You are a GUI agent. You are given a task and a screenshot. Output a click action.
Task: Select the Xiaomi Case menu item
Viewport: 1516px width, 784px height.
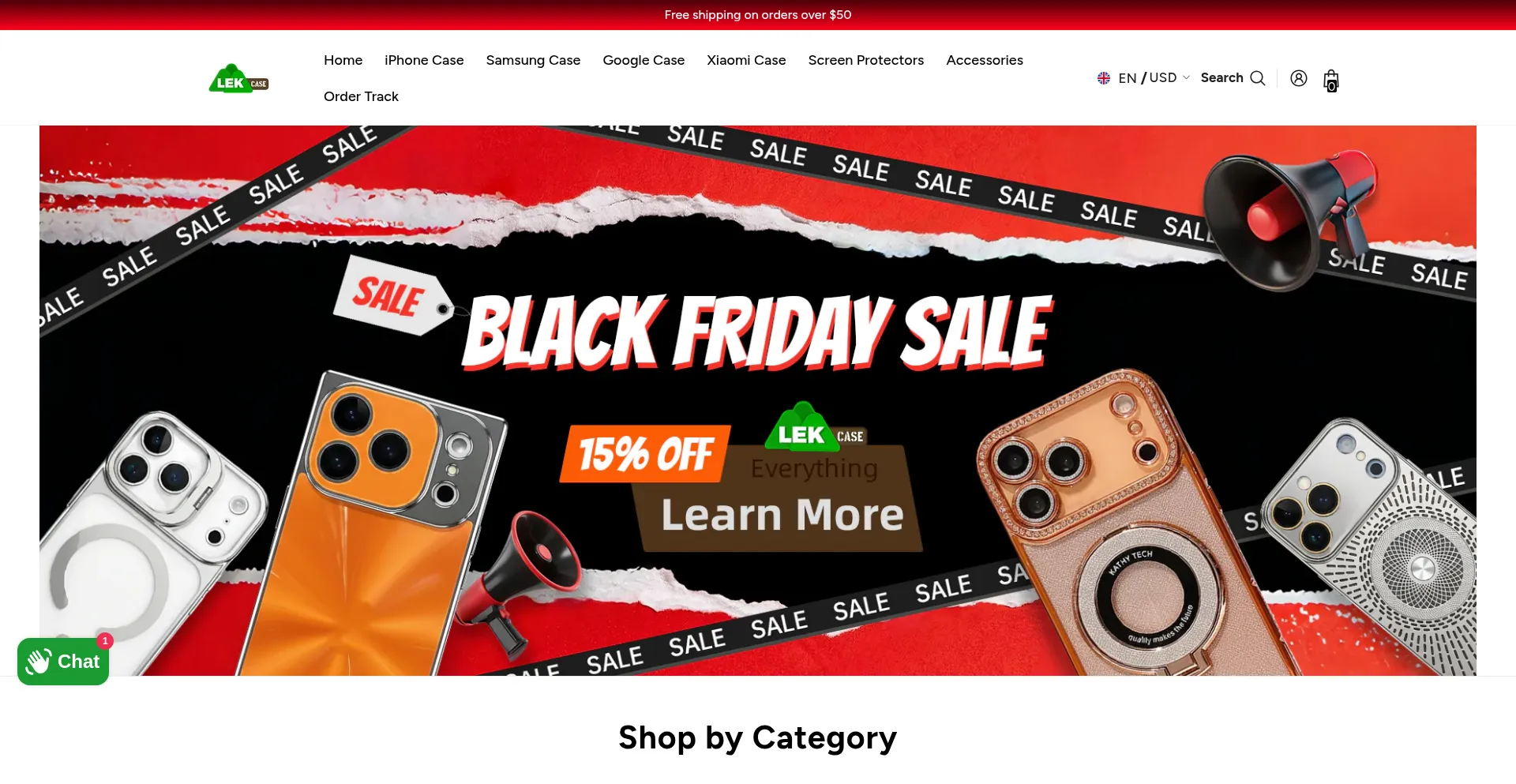(x=746, y=60)
